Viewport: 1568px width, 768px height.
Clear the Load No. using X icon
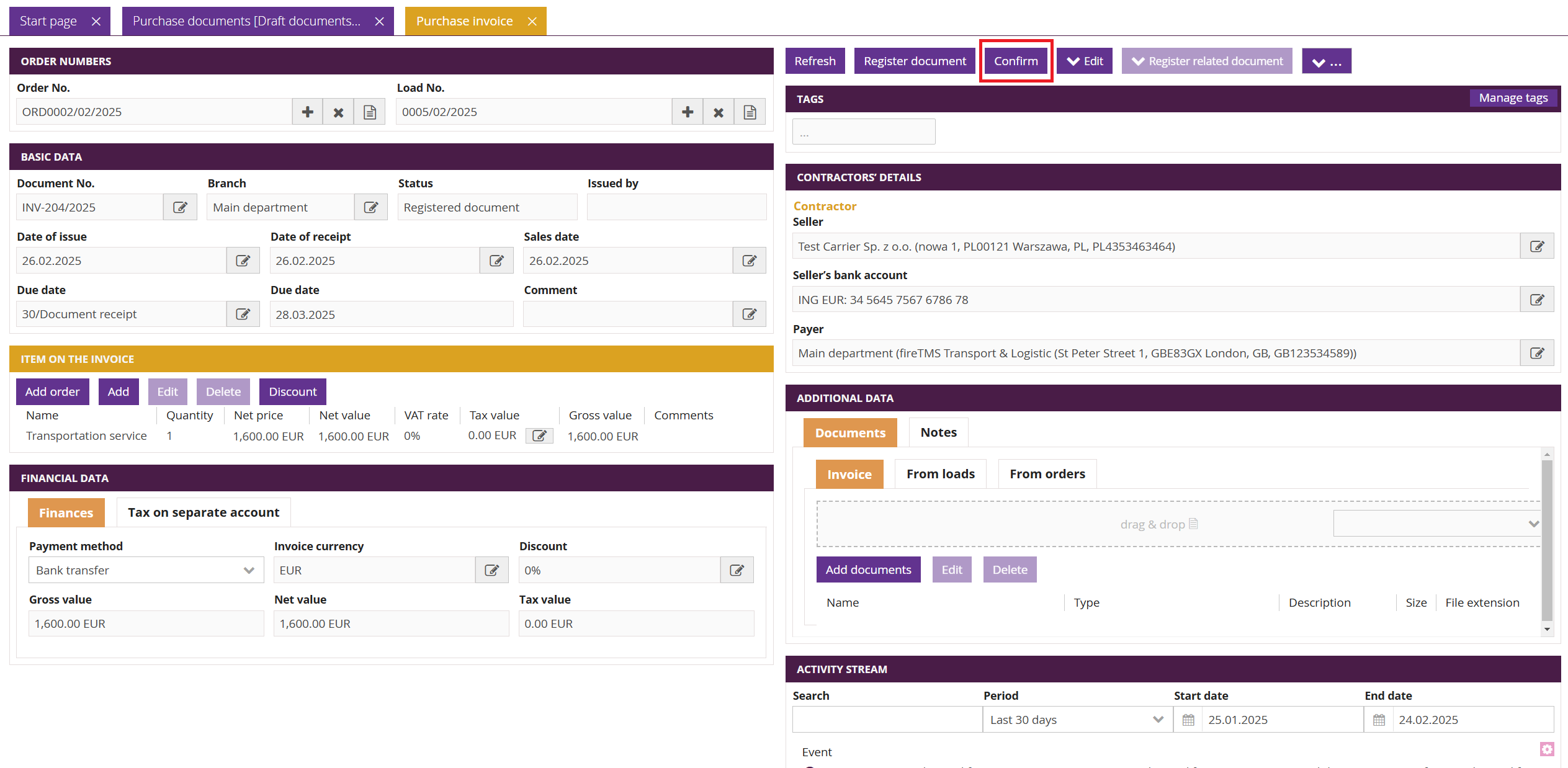[x=718, y=112]
